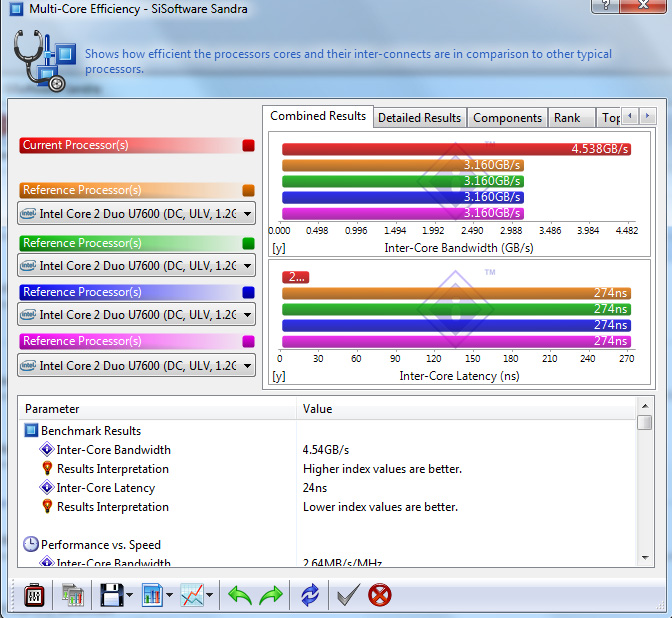This screenshot has width=672, height=618.
Task: Click the stethoscope module icon in header
Action: click(44, 60)
